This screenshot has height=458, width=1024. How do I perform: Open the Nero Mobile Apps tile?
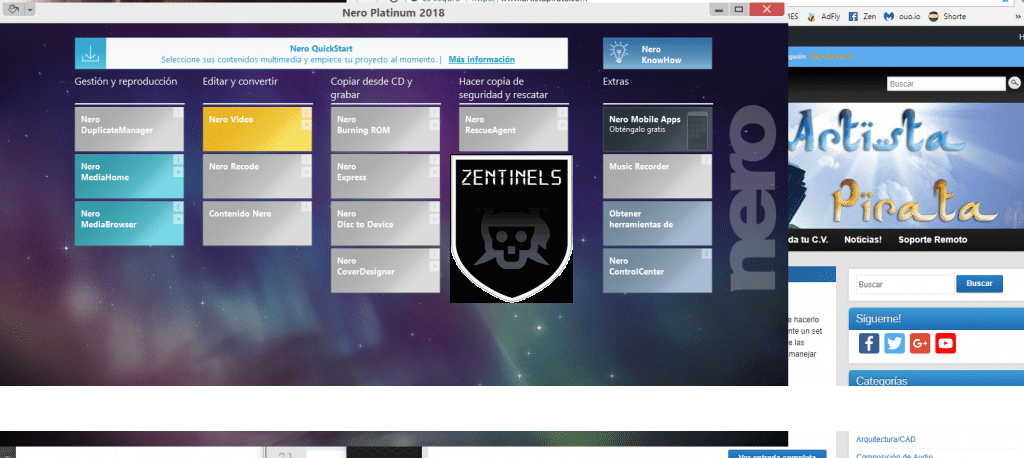coord(657,129)
